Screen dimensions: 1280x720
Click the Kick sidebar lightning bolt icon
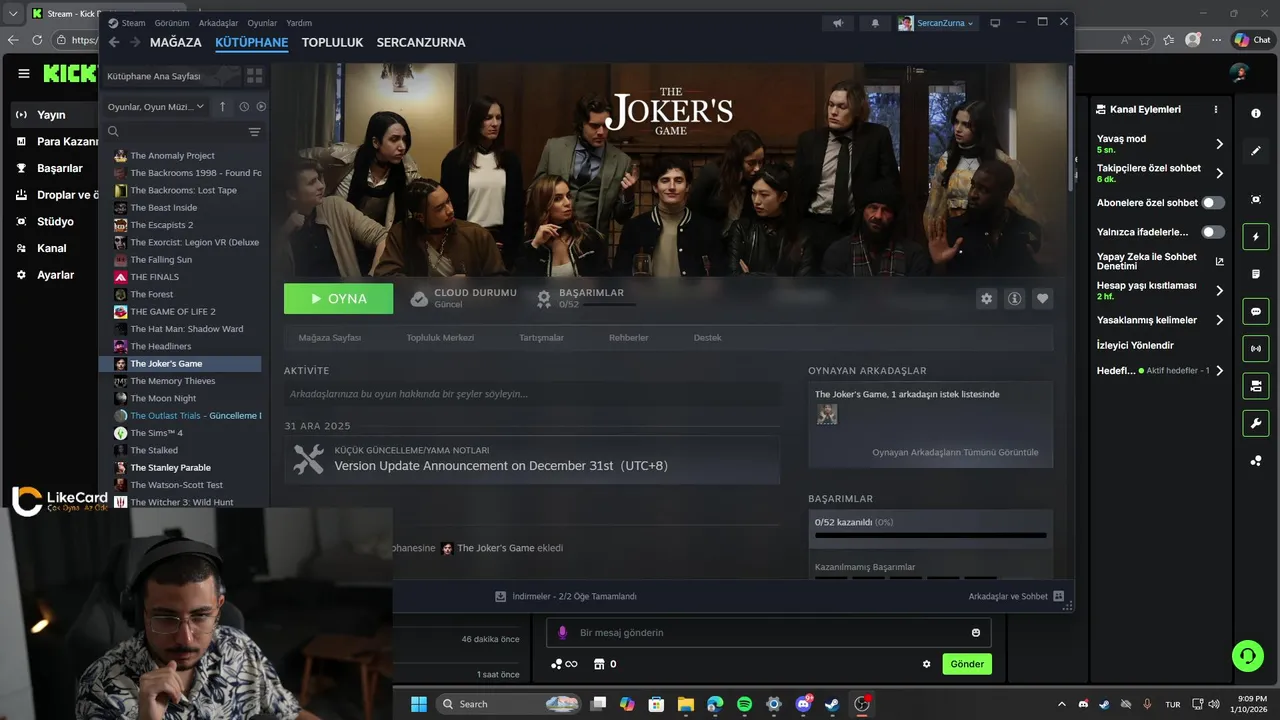[1256, 237]
